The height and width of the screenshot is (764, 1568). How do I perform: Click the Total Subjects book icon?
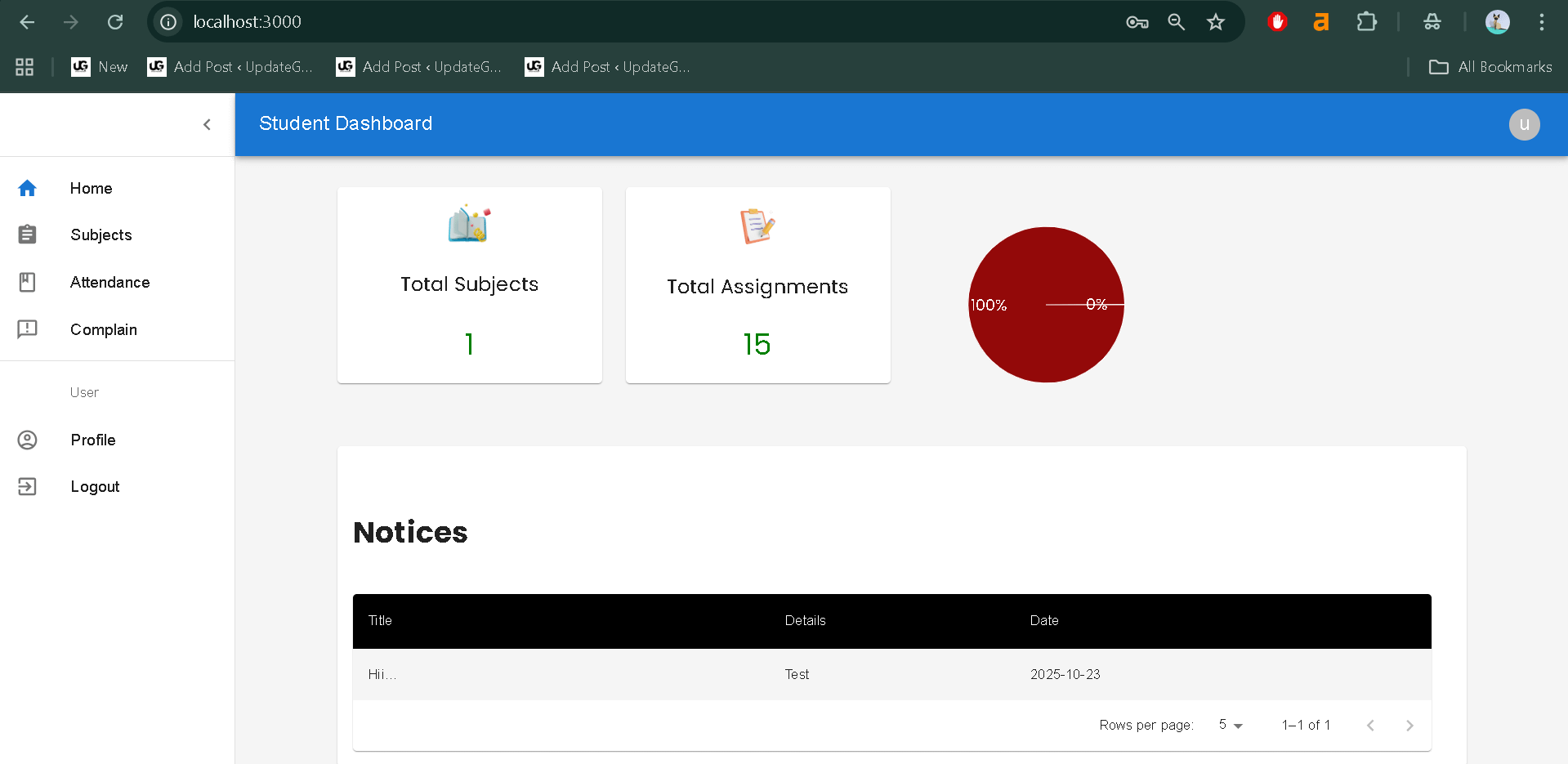[469, 224]
